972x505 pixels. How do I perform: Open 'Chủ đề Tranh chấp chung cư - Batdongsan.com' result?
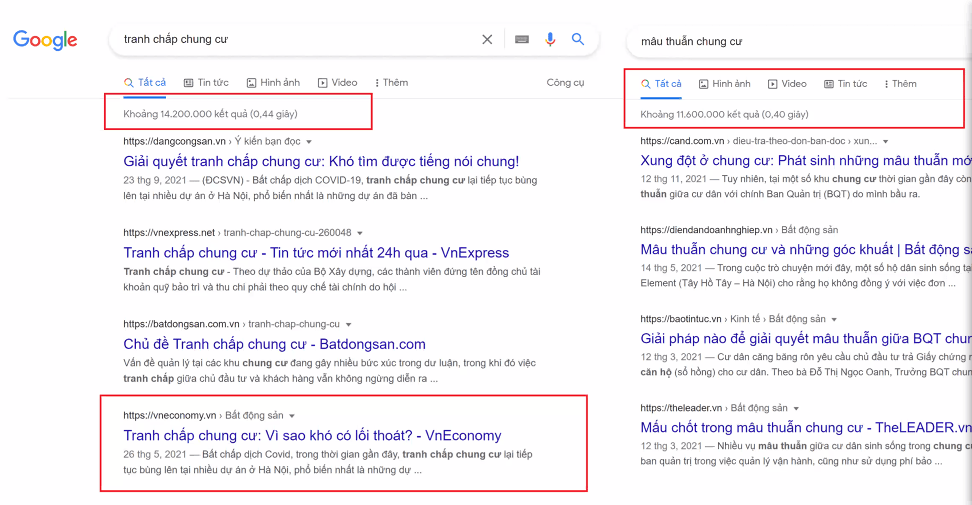274,344
